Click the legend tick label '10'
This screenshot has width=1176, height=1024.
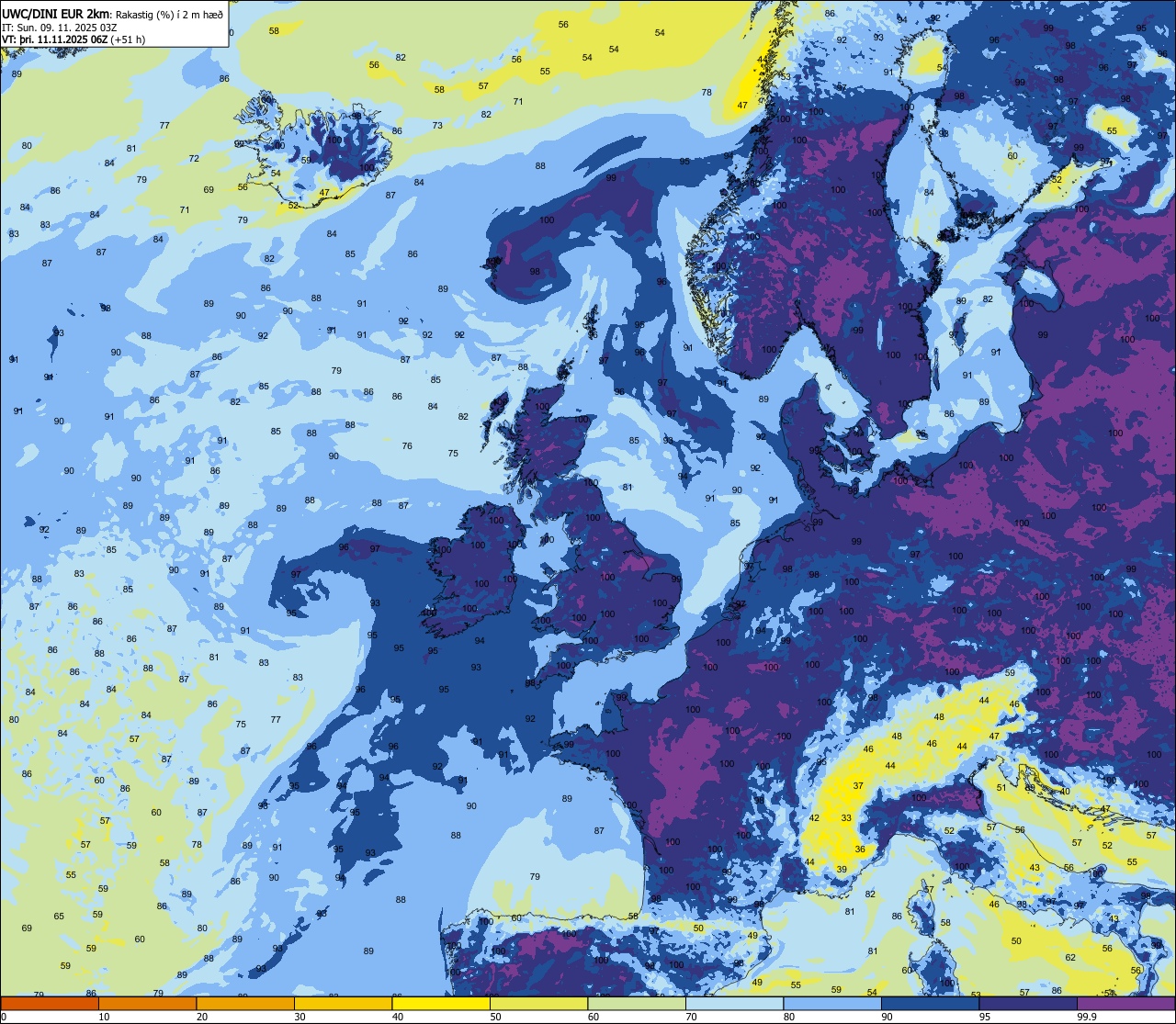104,1017
